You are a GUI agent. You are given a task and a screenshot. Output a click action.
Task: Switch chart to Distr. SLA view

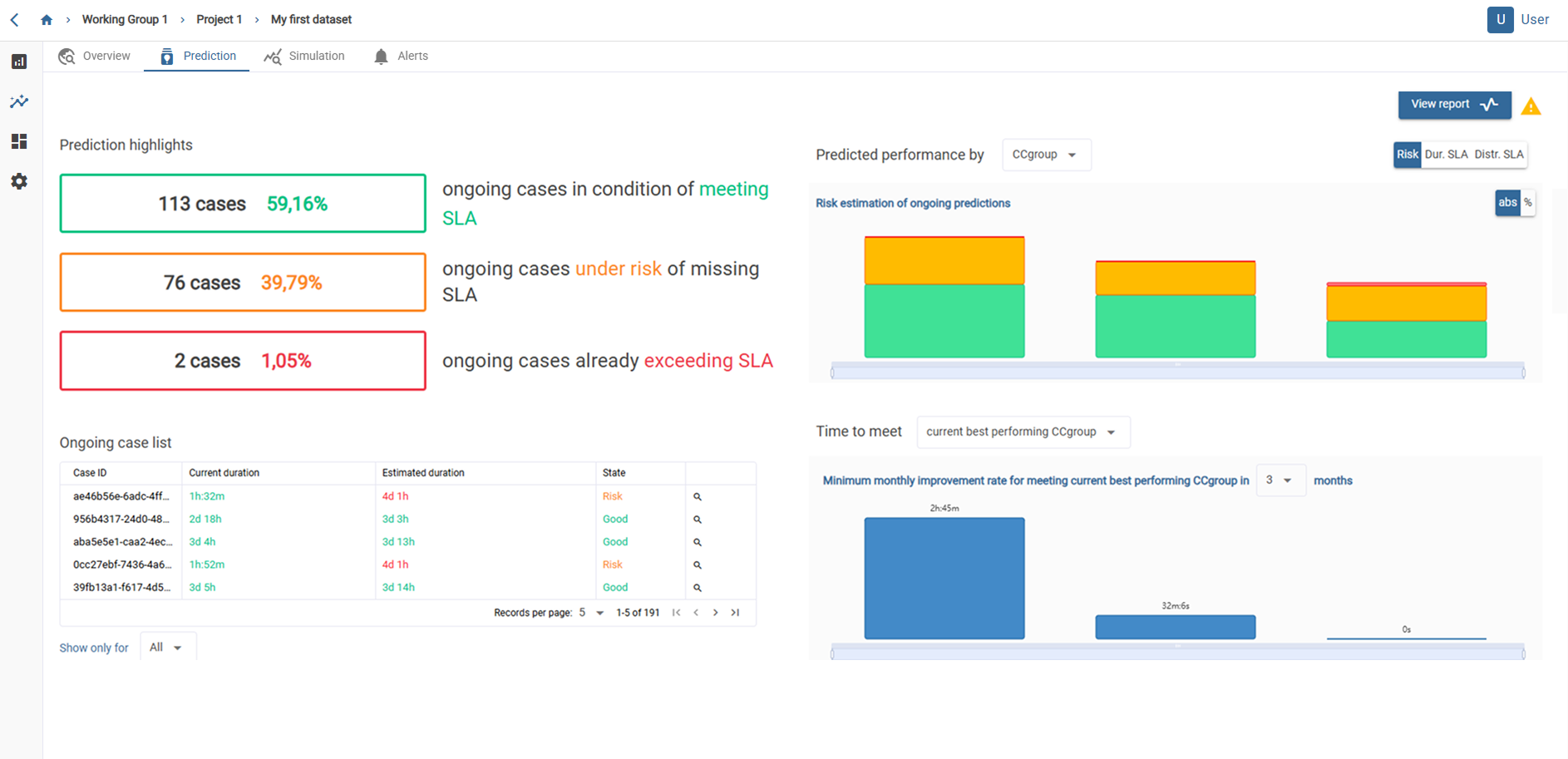click(x=1498, y=155)
